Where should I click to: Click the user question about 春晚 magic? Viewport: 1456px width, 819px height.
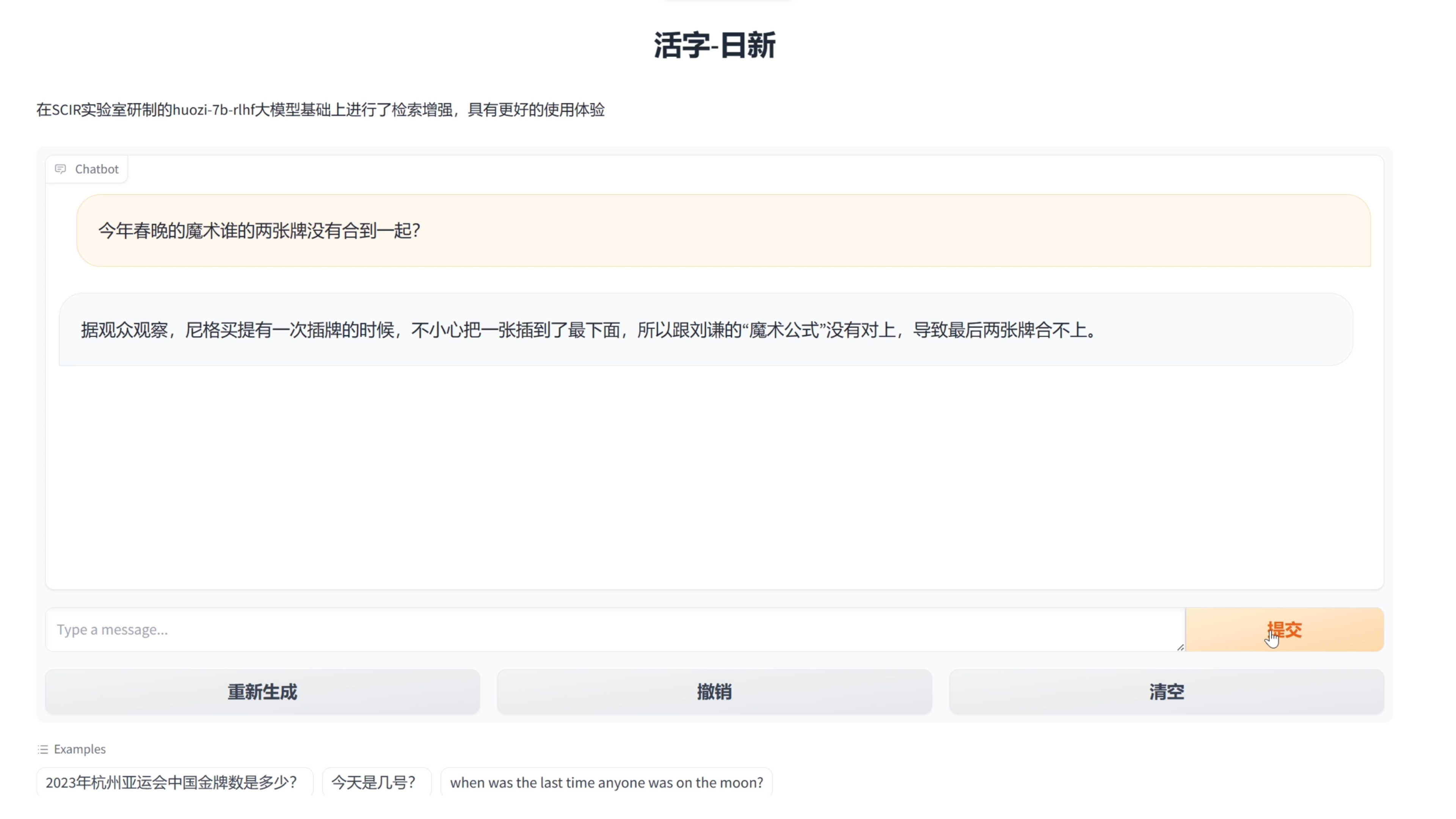[x=259, y=231]
